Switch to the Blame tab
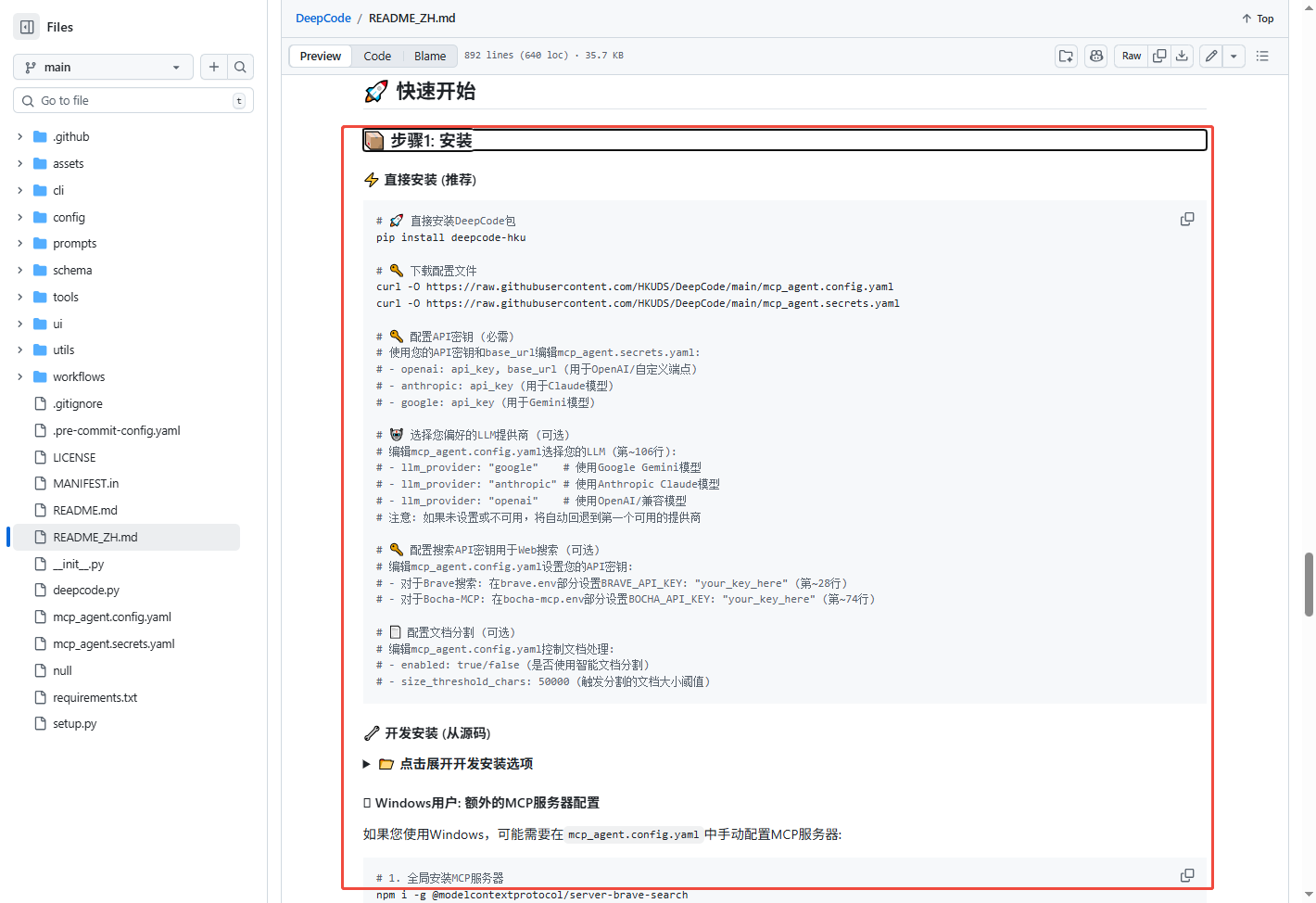Viewport: 1316px width, 903px height. (x=430, y=56)
